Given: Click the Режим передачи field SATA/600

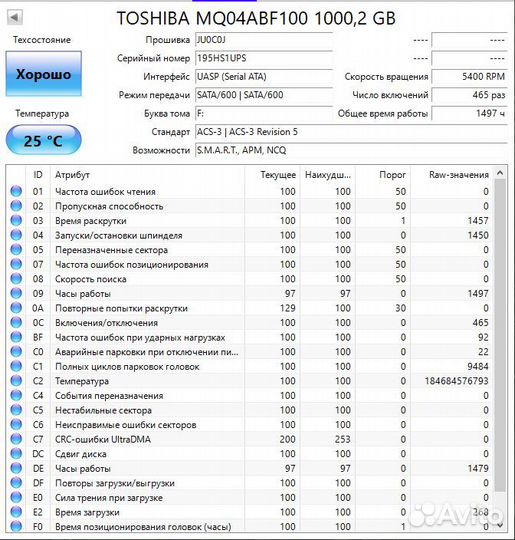Looking at the screenshot, I should (264, 95).
